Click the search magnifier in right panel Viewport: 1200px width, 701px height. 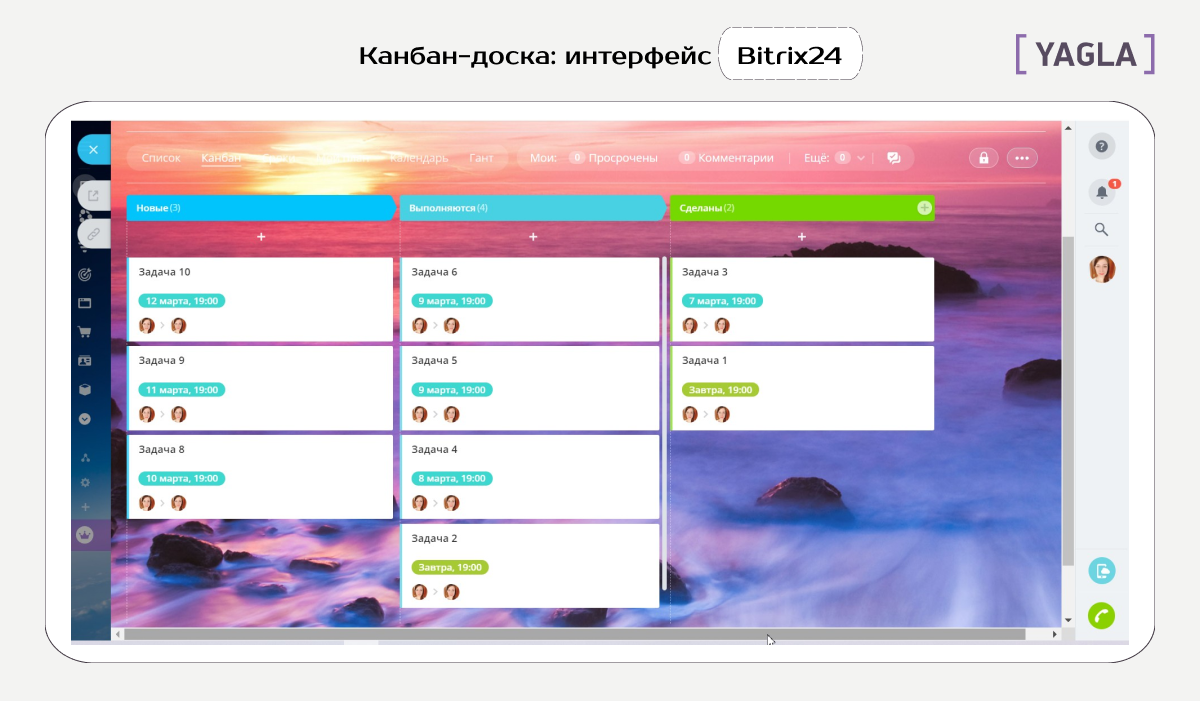[1102, 229]
